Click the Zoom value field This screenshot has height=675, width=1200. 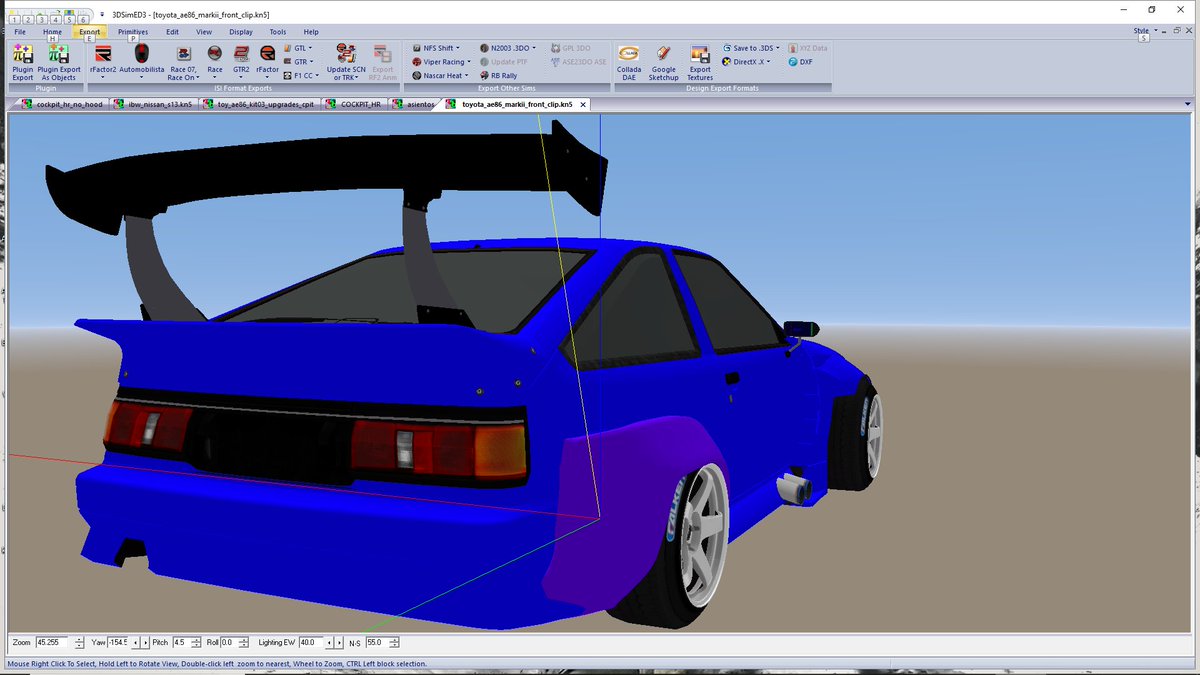[51, 642]
